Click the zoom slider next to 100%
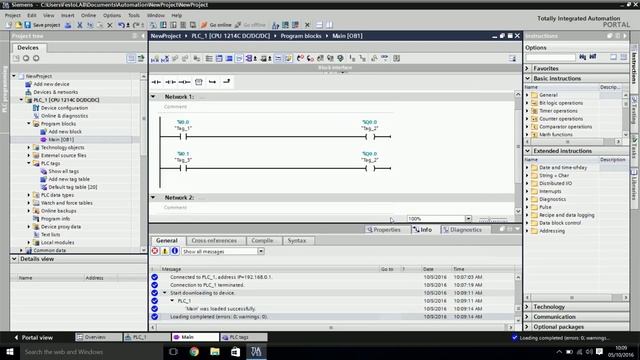This screenshot has width=640, height=360. click(x=494, y=219)
